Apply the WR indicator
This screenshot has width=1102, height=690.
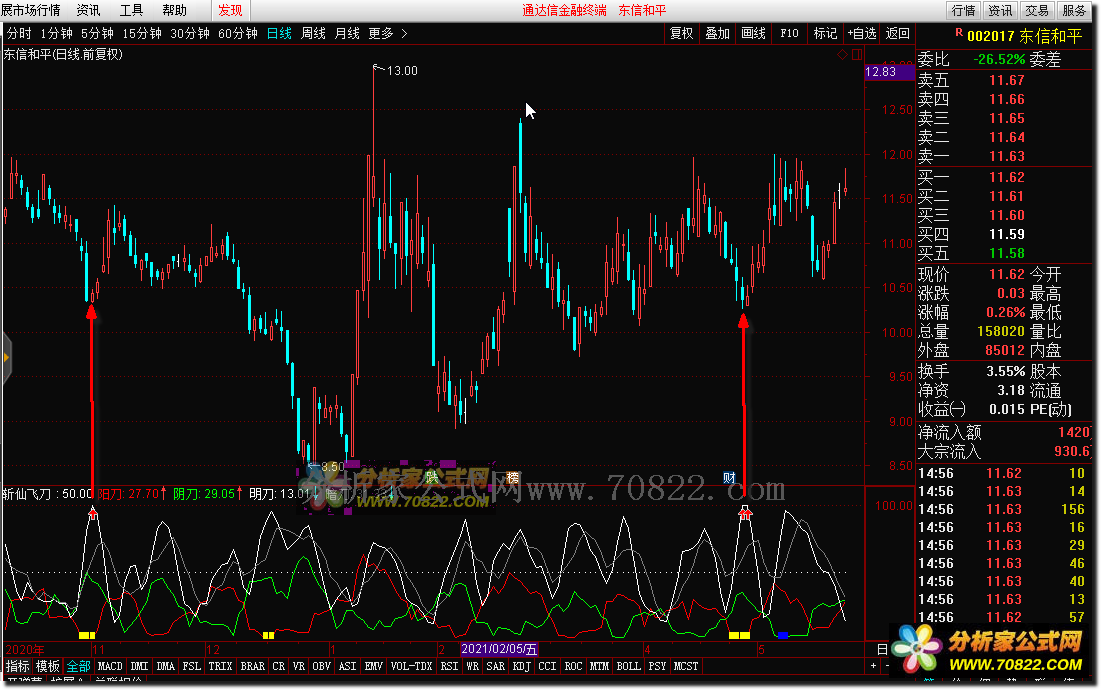click(x=473, y=666)
